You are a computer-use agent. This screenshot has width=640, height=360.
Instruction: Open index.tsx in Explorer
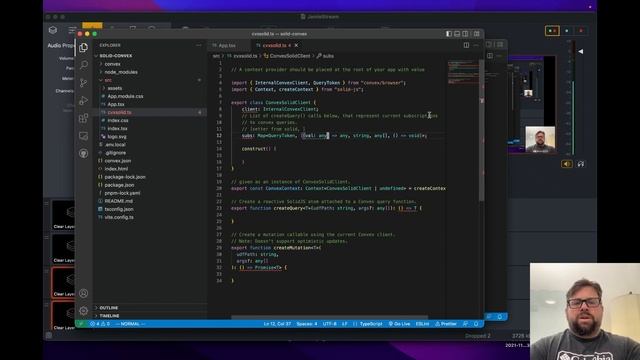pyautogui.click(x=117, y=129)
